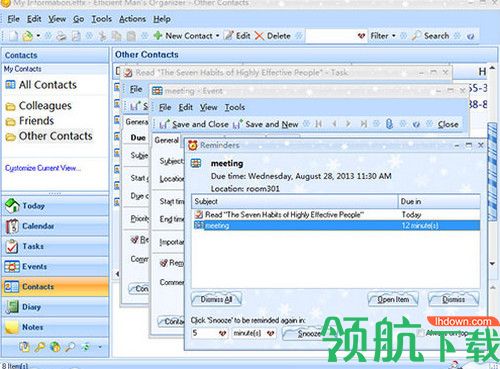Click the main list scroll-down arrow
This screenshot has height=369, width=500.
pos(492,264)
